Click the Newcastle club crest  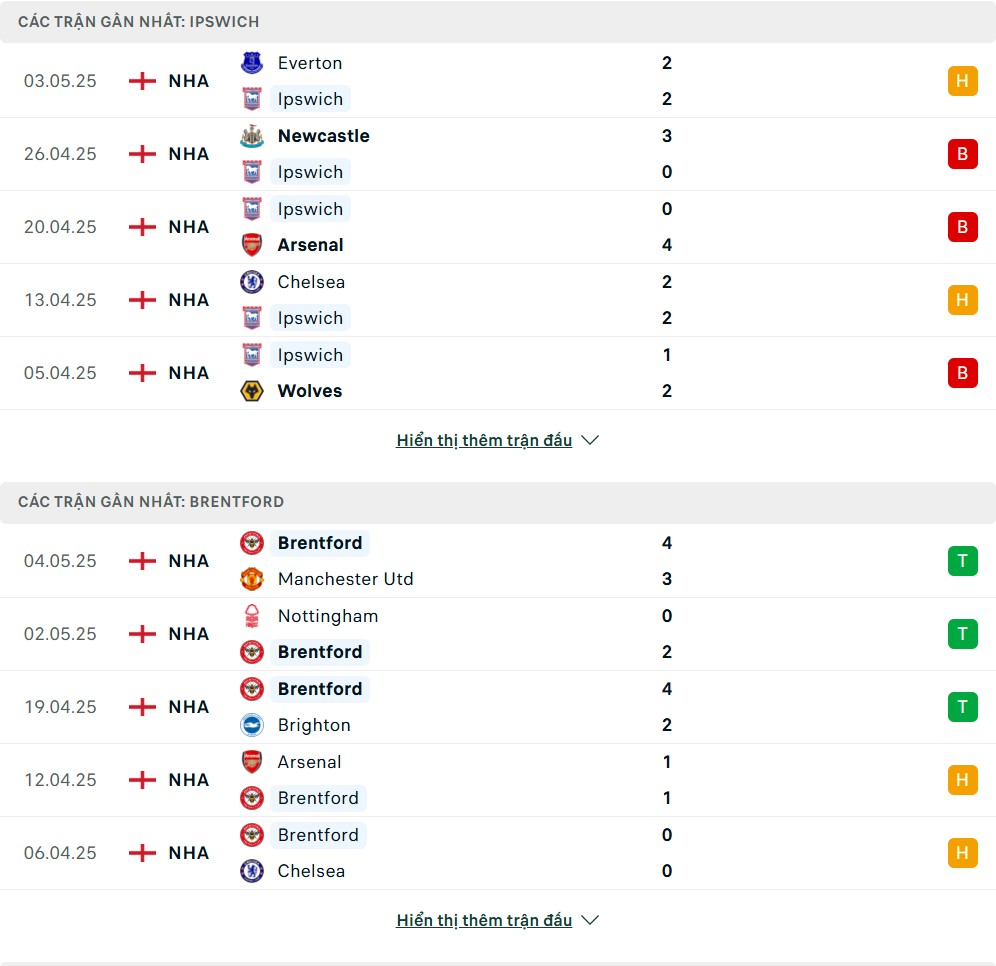point(252,136)
